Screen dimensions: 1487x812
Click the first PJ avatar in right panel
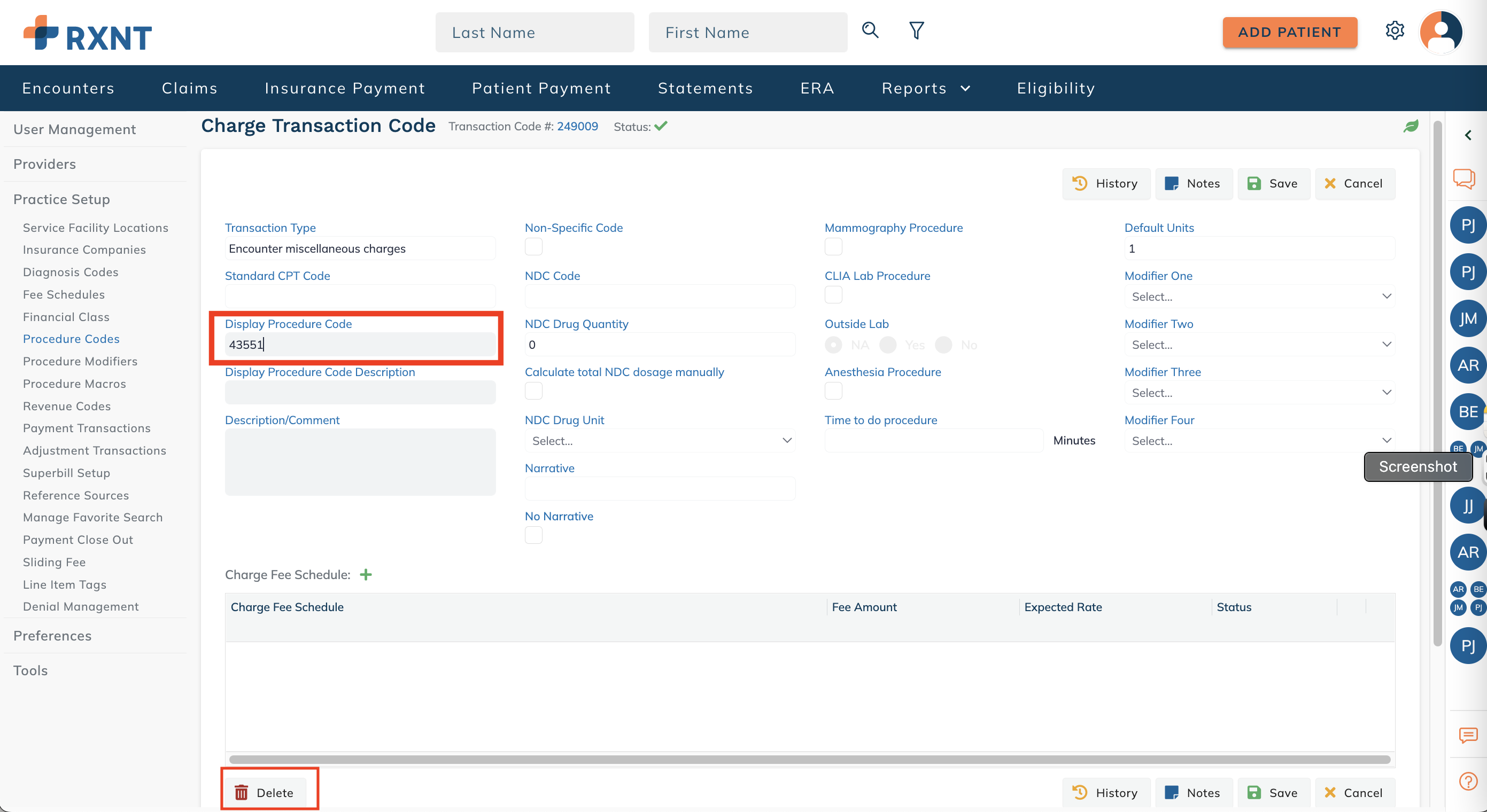point(1468,225)
